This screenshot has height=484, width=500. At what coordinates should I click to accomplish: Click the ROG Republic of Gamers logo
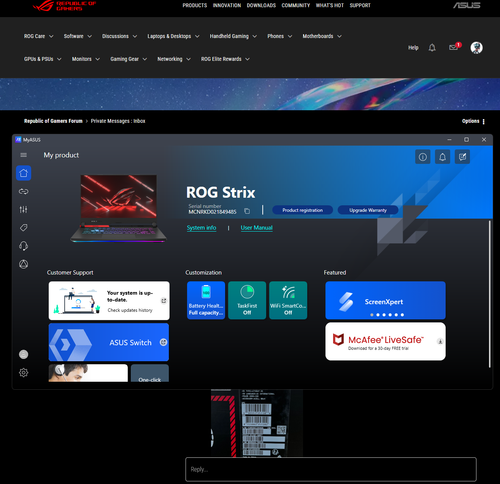click(64, 5)
